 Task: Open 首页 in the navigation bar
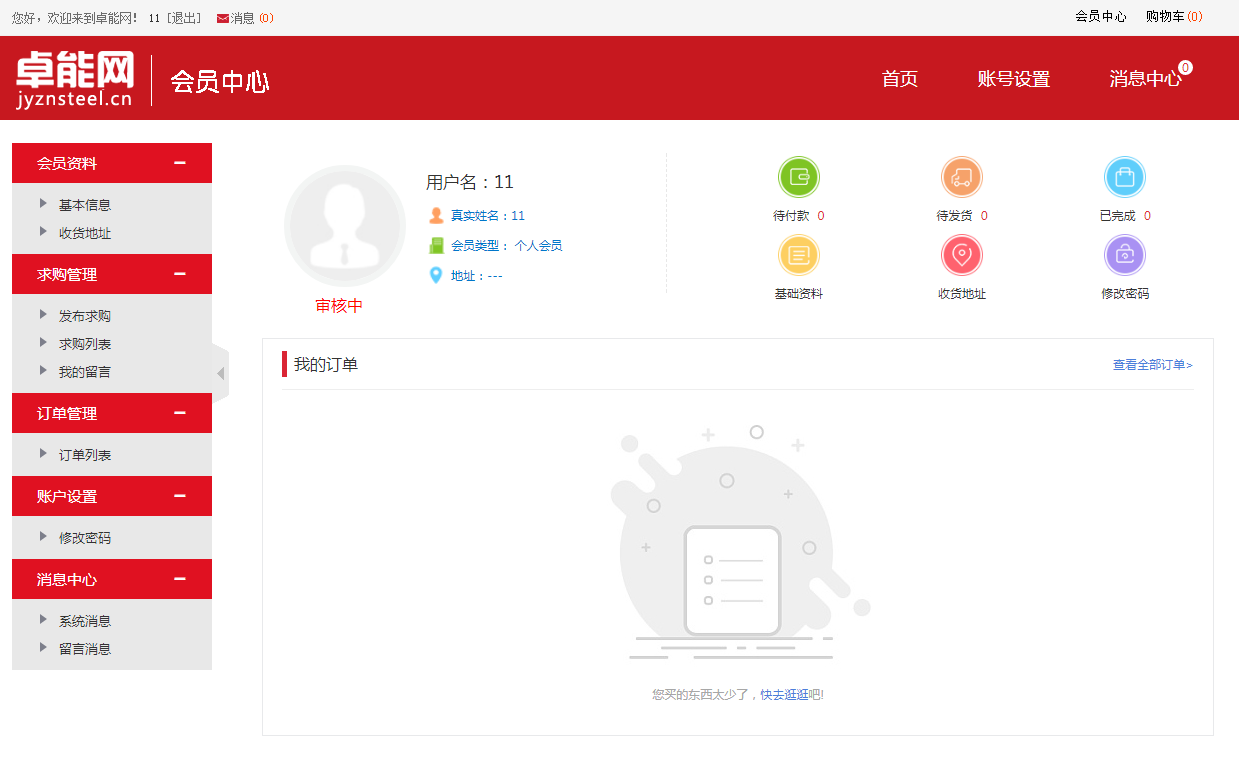pyautogui.click(x=898, y=78)
